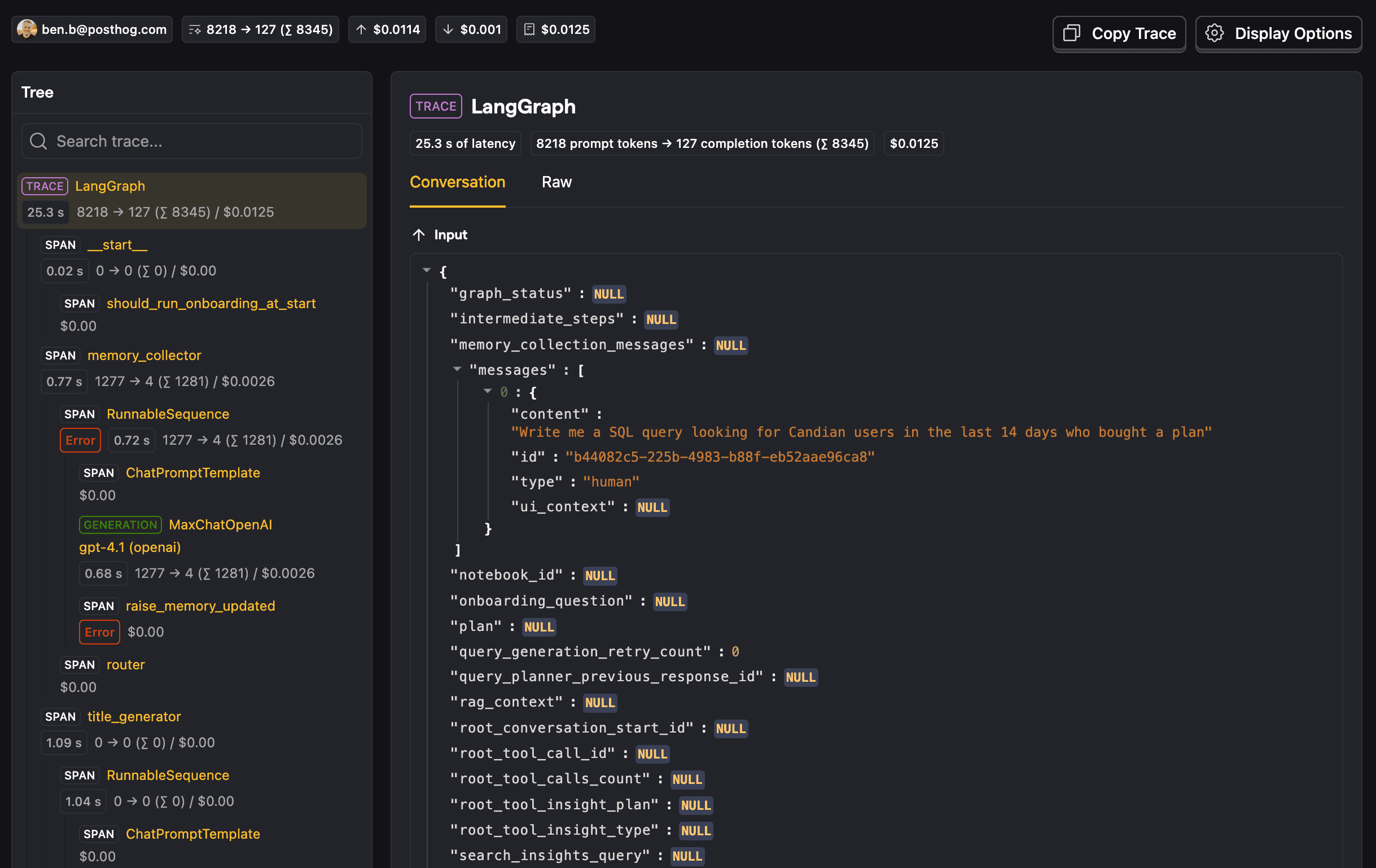Image resolution: width=1376 pixels, height=868 pixels.
Task: Select the Conversation tab
Action: point(457,182)
